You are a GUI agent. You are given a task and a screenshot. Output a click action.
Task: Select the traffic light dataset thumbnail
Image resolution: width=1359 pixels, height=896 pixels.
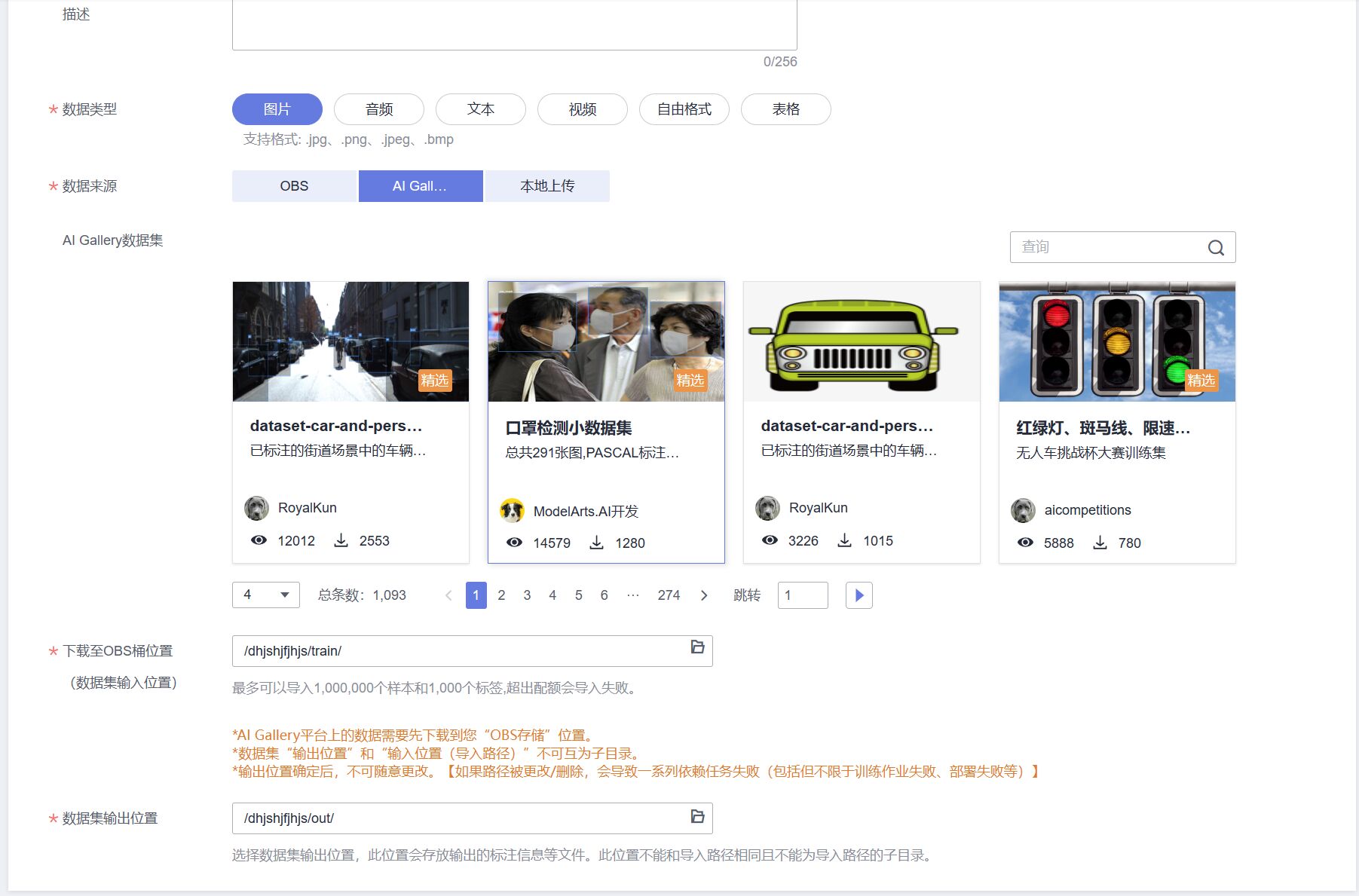tap(1117, 341)
